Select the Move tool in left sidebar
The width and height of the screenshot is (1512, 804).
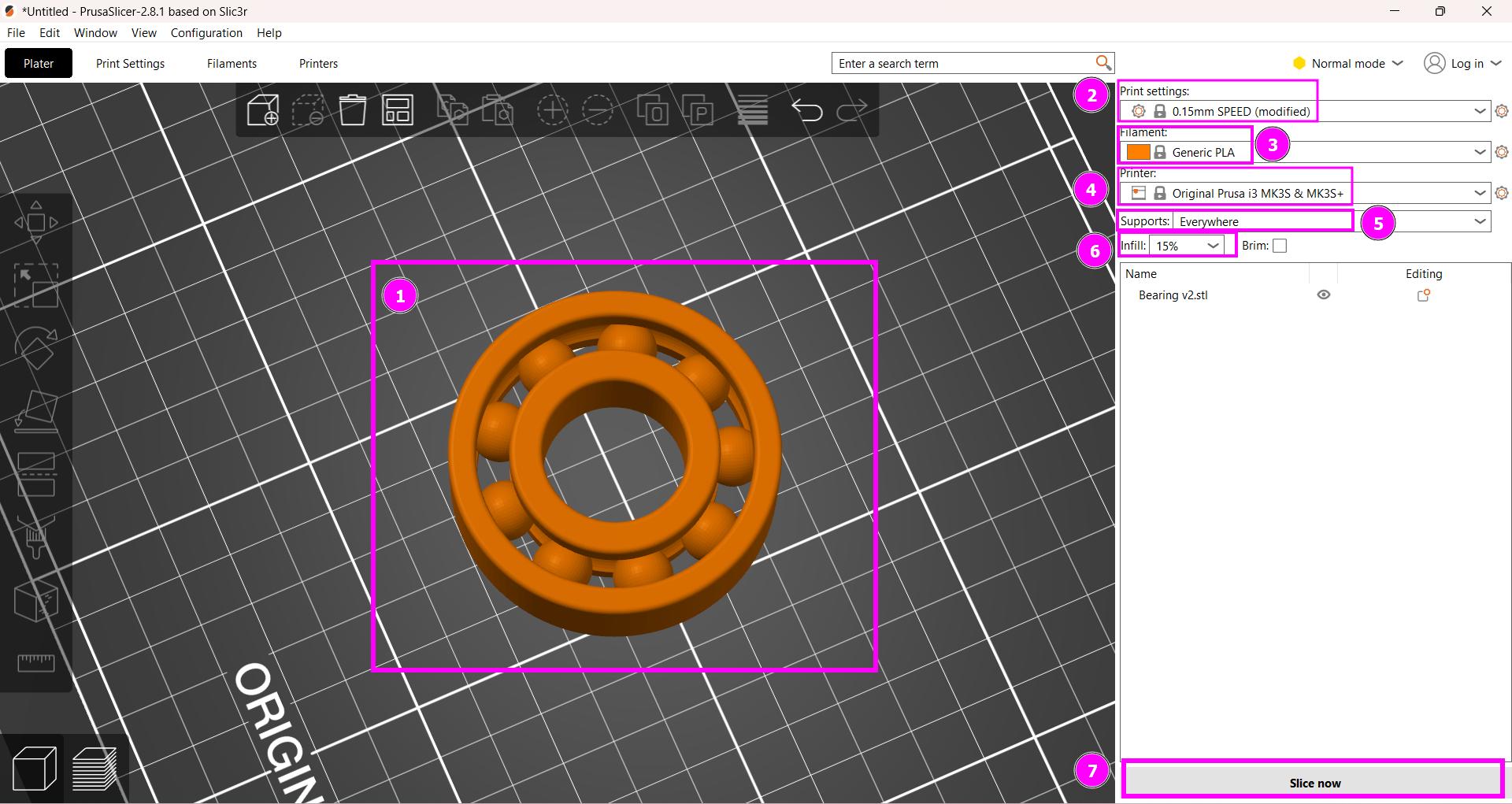[x=36, y=223]
